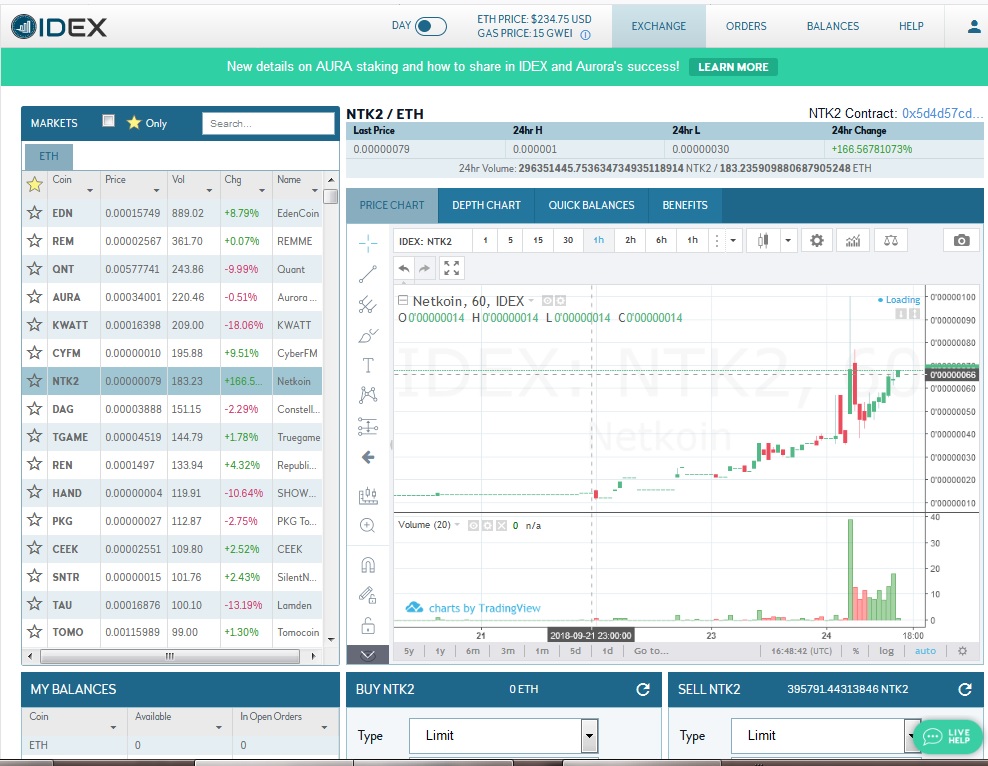Toggle fullscreen chart mode icon
This screenshot has width=988, height=766.
pos(452,268)
